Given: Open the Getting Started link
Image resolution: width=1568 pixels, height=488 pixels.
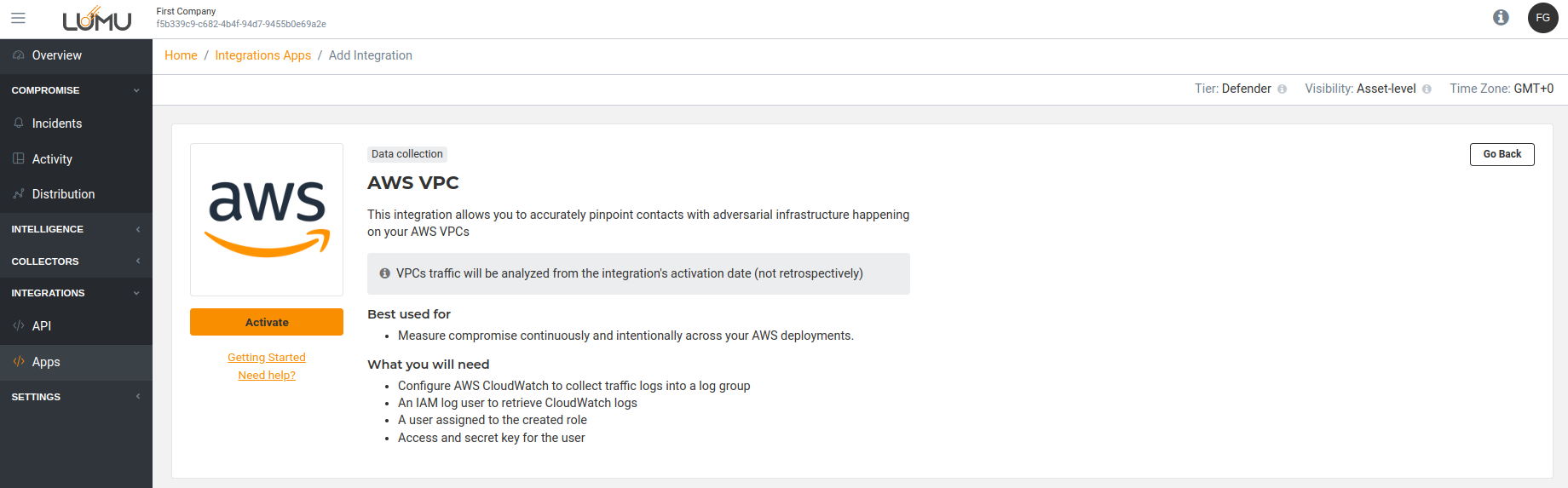Looking at the screenshot, I should point(267,358).
